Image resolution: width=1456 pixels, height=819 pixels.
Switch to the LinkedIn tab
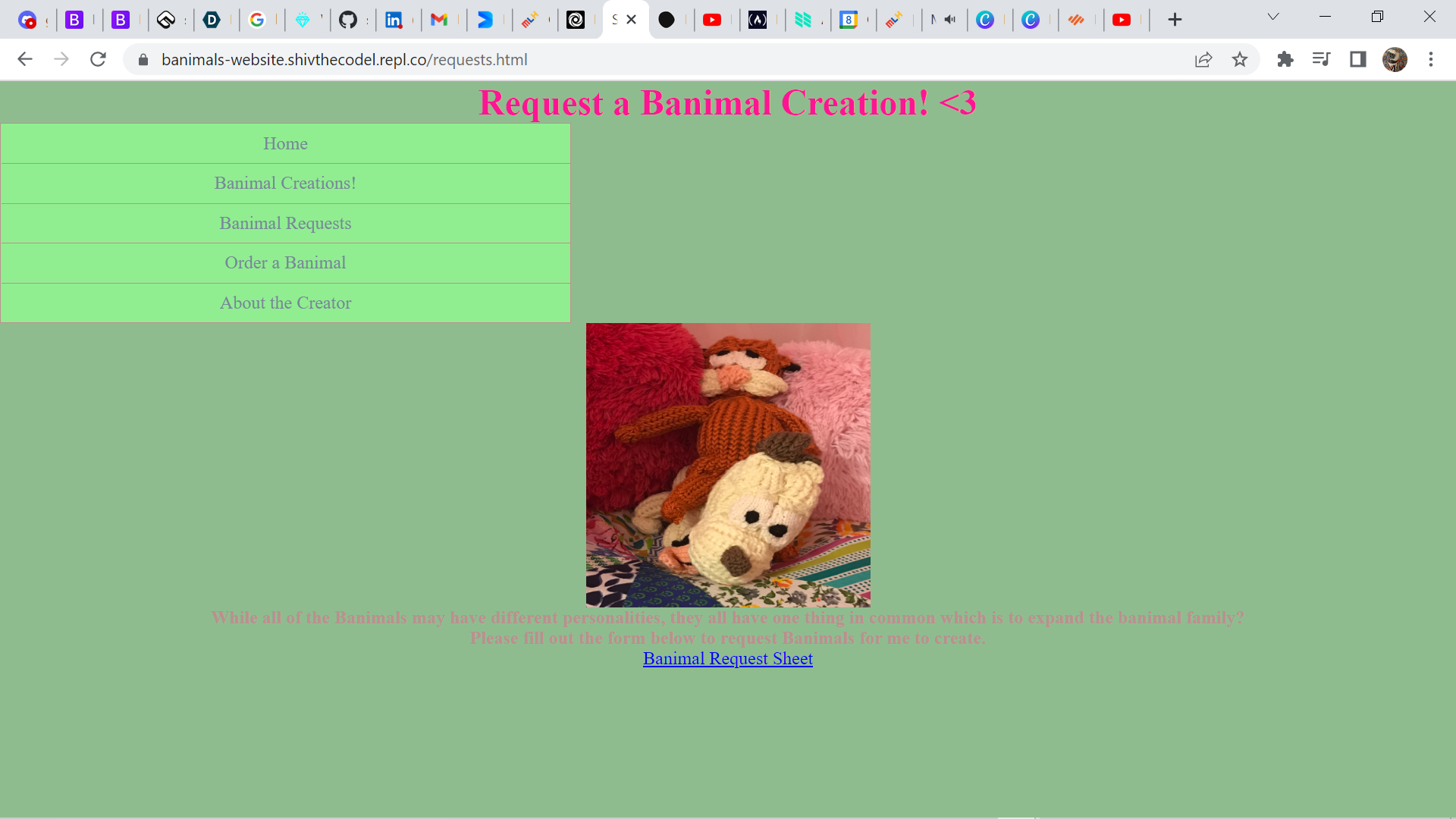pos(394,20)
